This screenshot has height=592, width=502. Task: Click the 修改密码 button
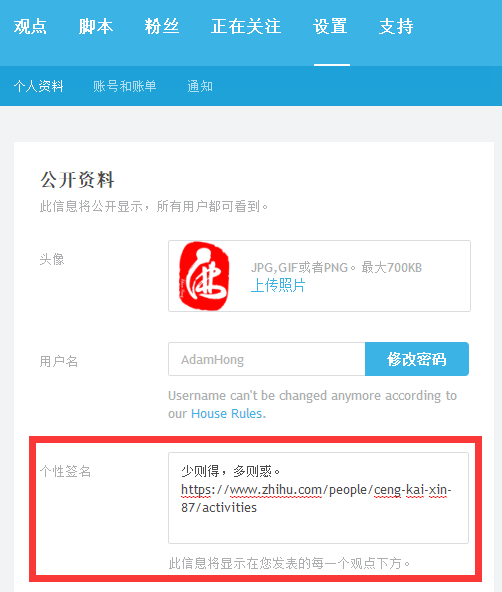click(x=417, y=359)
